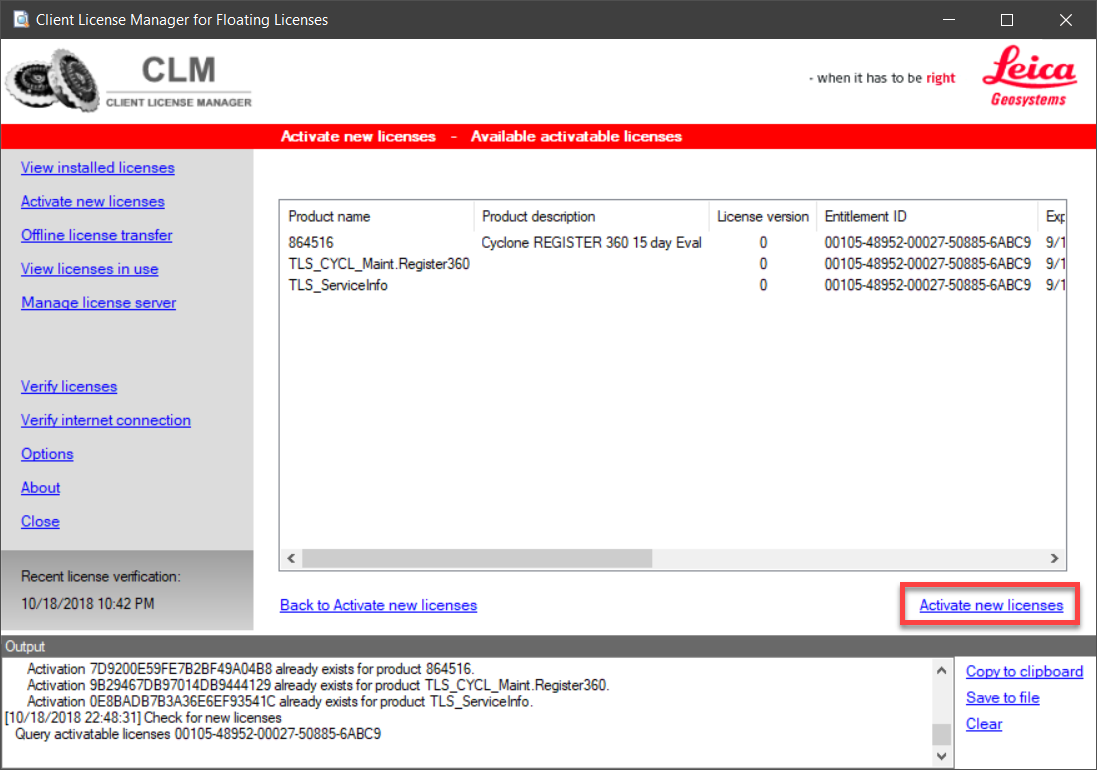Clear the output log
The height and width of the screenshot is (770, 1097).
point(984,724)
